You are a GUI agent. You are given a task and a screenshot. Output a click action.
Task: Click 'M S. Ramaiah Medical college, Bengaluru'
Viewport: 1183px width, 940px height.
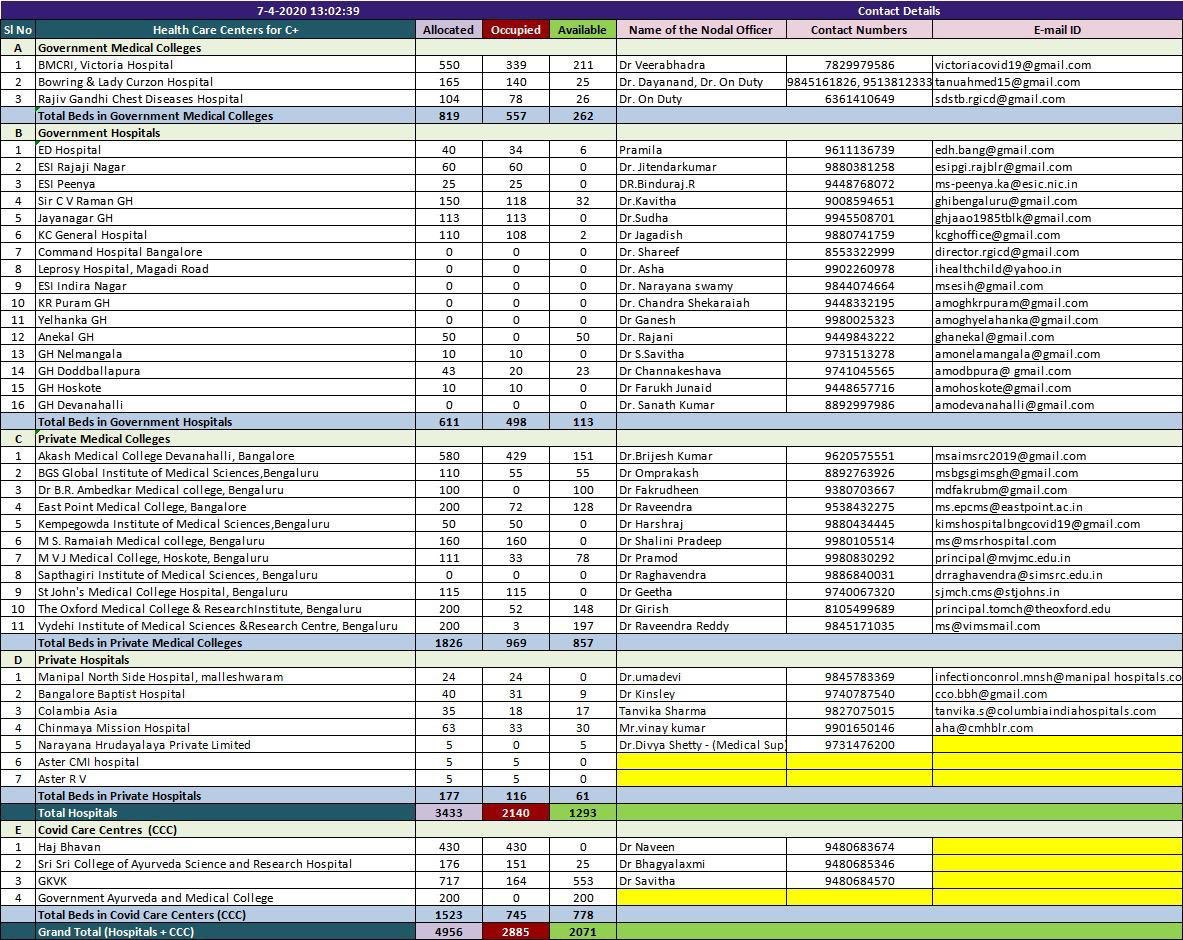click(x=226, y=541)
